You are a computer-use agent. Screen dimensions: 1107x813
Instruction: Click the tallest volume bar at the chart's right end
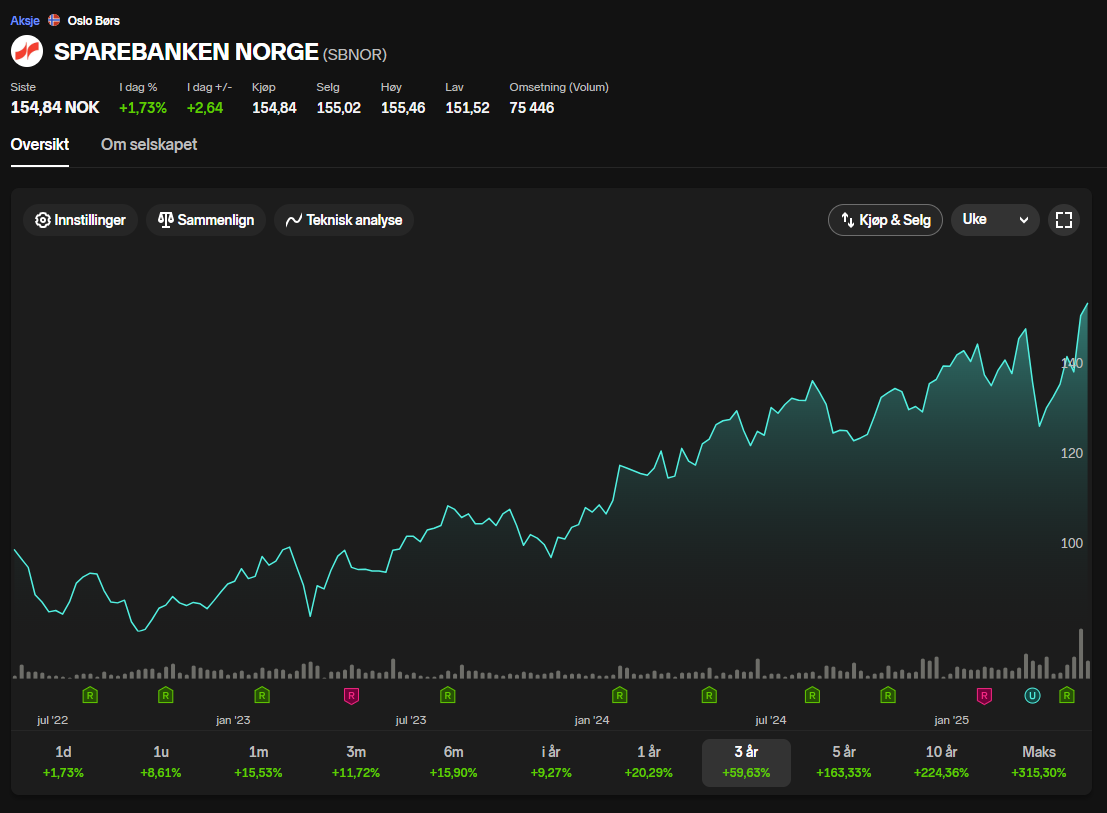(x=1081, y=654)
